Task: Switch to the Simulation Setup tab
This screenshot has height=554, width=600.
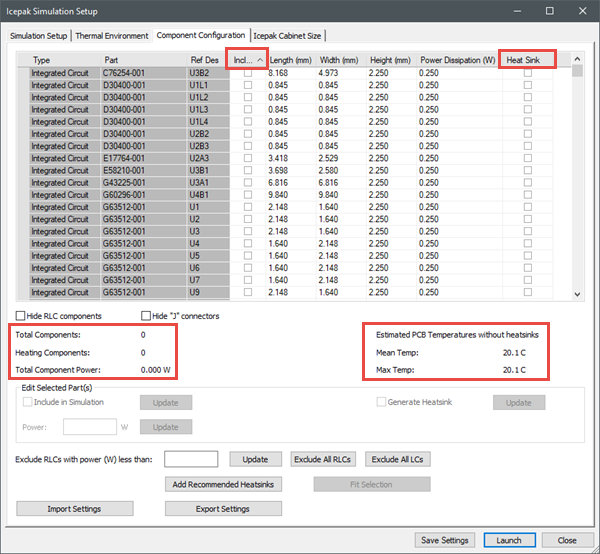Action: (38, 36)
